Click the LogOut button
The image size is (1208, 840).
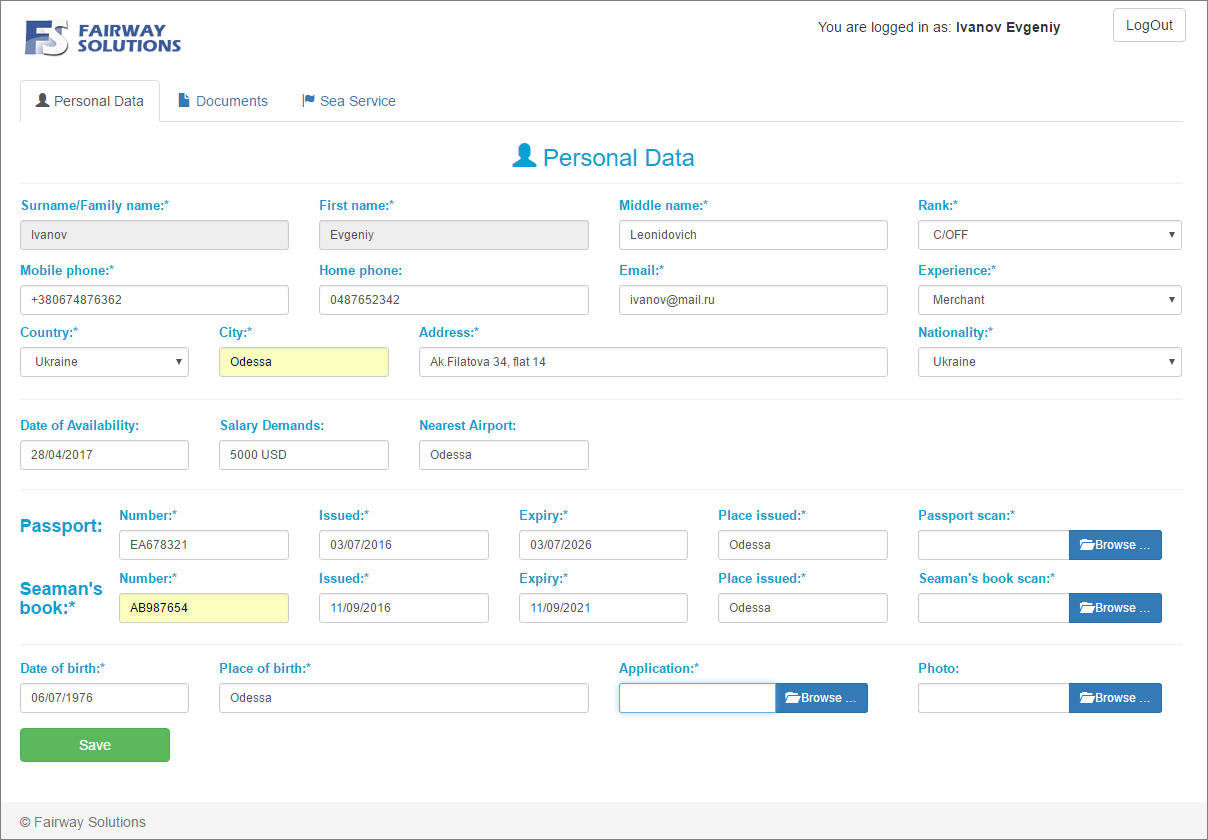coord(1149,25)
